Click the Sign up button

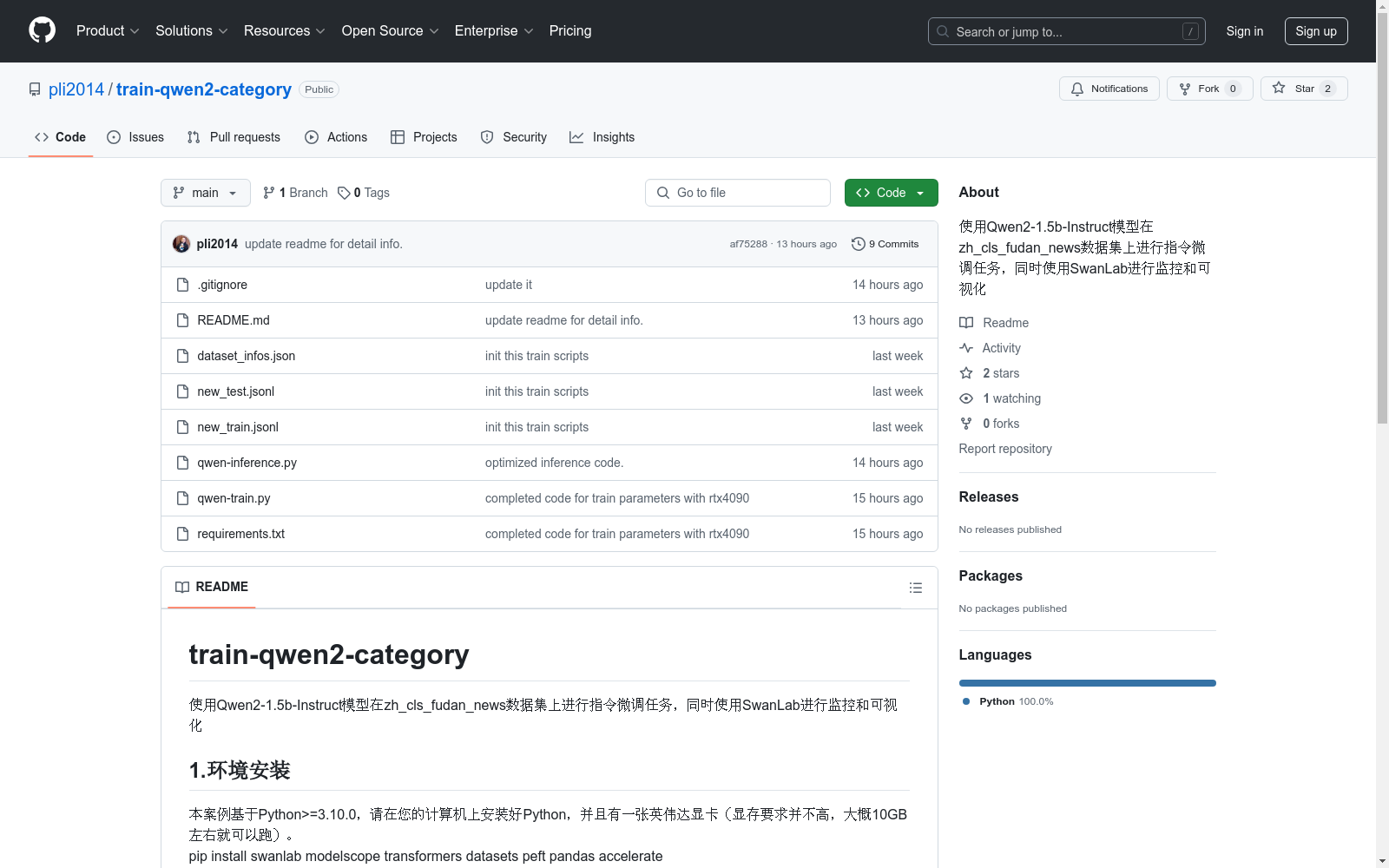click(x=1316, y=31)
